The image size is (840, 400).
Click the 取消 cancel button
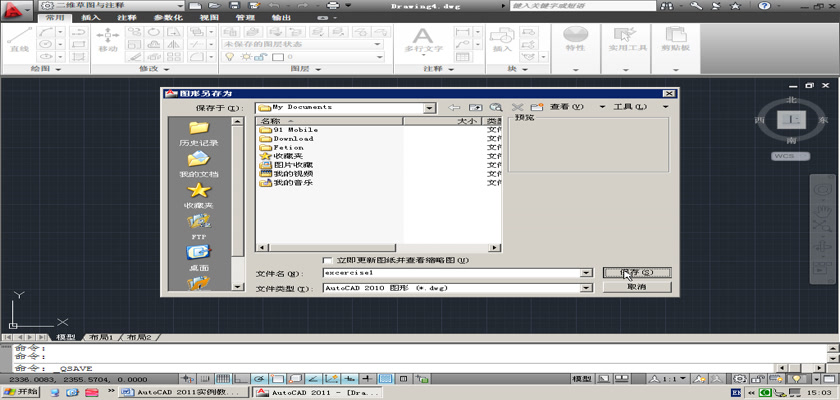637,287
